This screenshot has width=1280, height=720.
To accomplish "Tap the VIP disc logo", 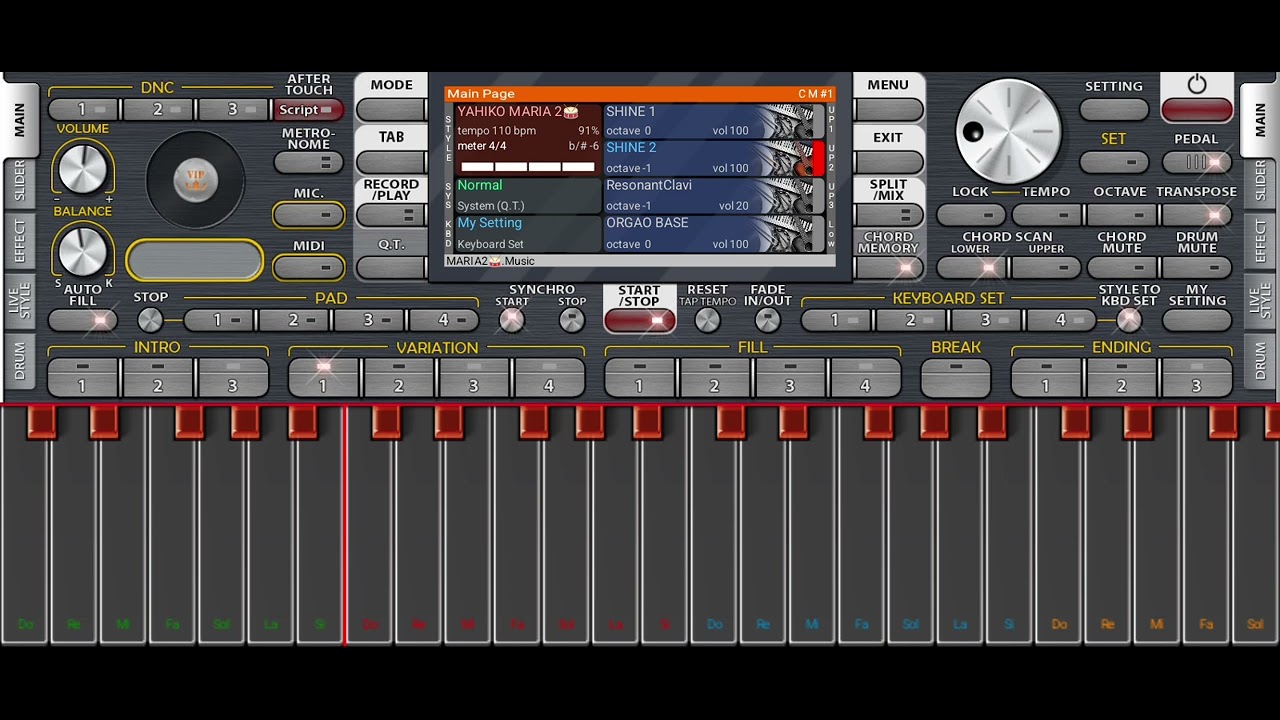I will pos(196,181).
